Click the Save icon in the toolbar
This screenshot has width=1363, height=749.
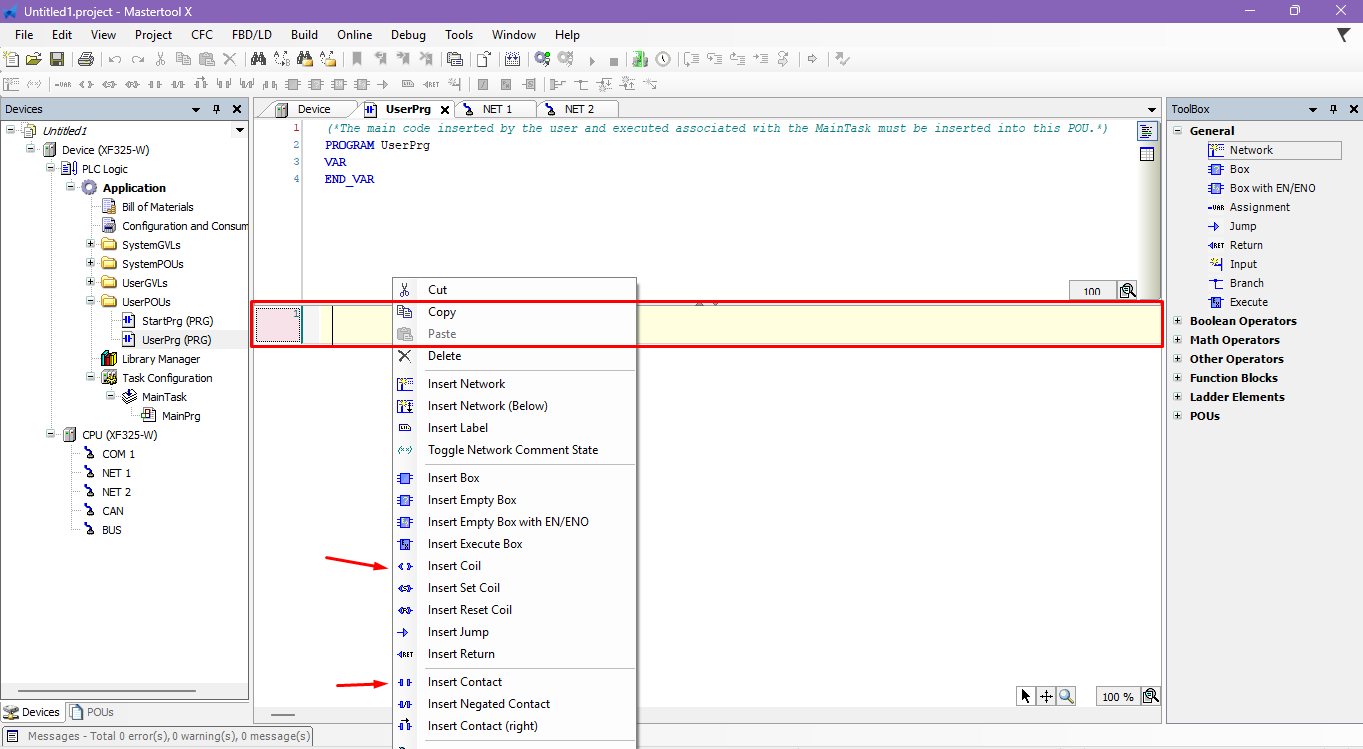pos(57,59)
